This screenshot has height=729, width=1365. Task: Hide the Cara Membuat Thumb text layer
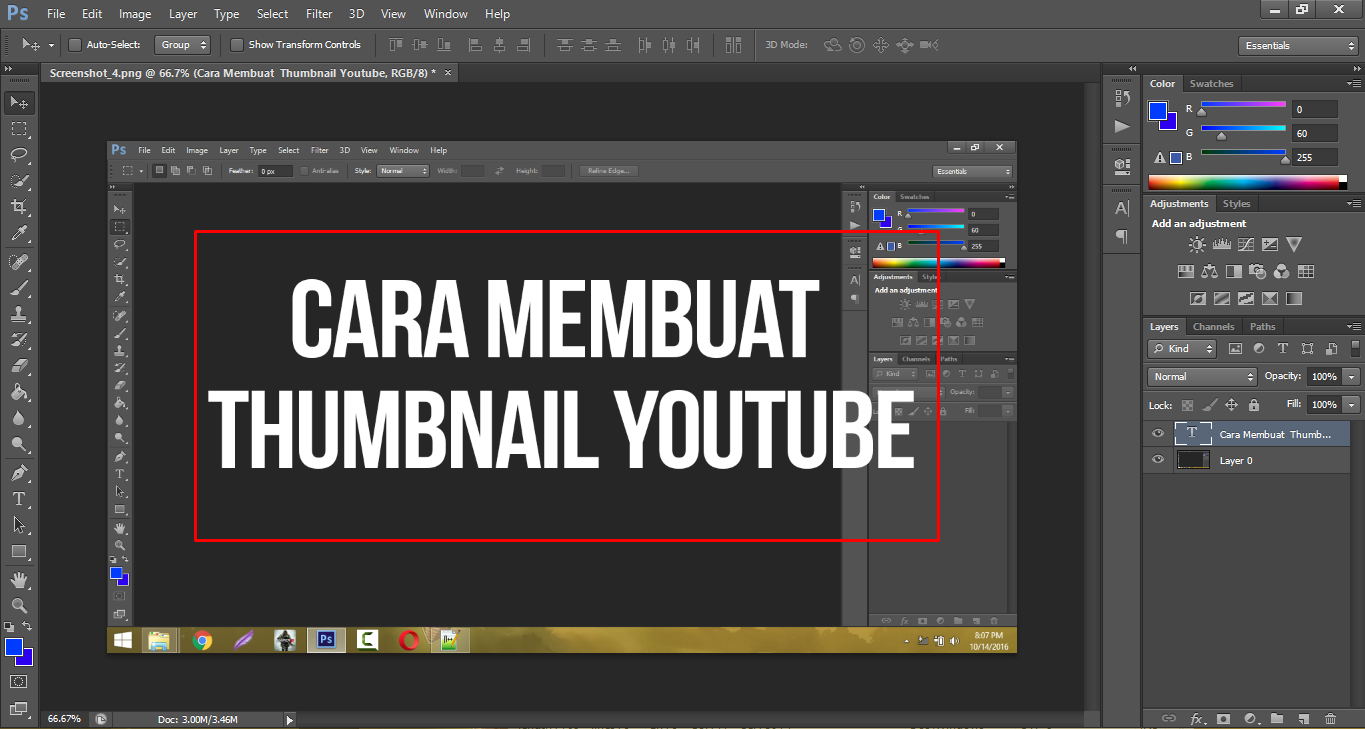click(x=1157, y=433)
